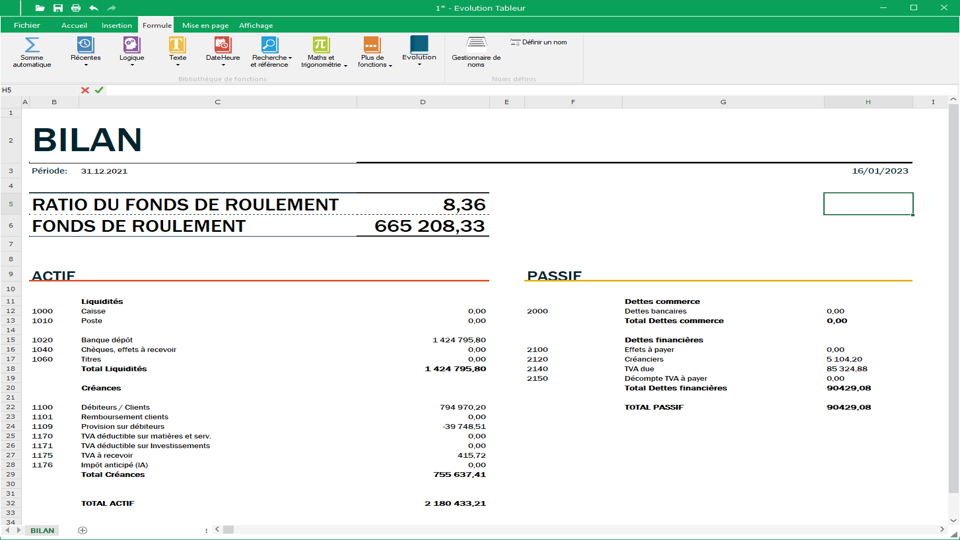Image resolution: width=960 pixels, height=540 pixels.
Task: Cancel formula entry with red X
Action: 85,90
